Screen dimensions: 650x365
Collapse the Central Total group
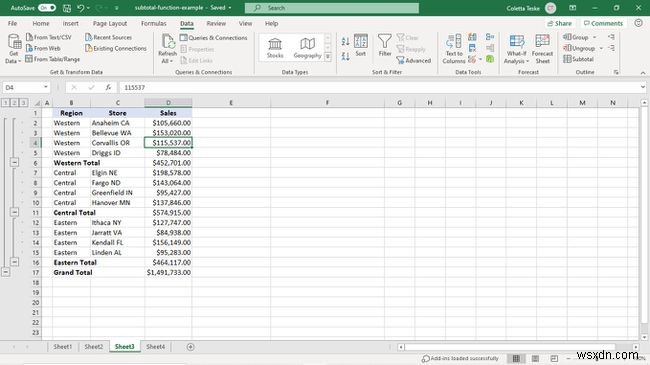click(14, 212)
